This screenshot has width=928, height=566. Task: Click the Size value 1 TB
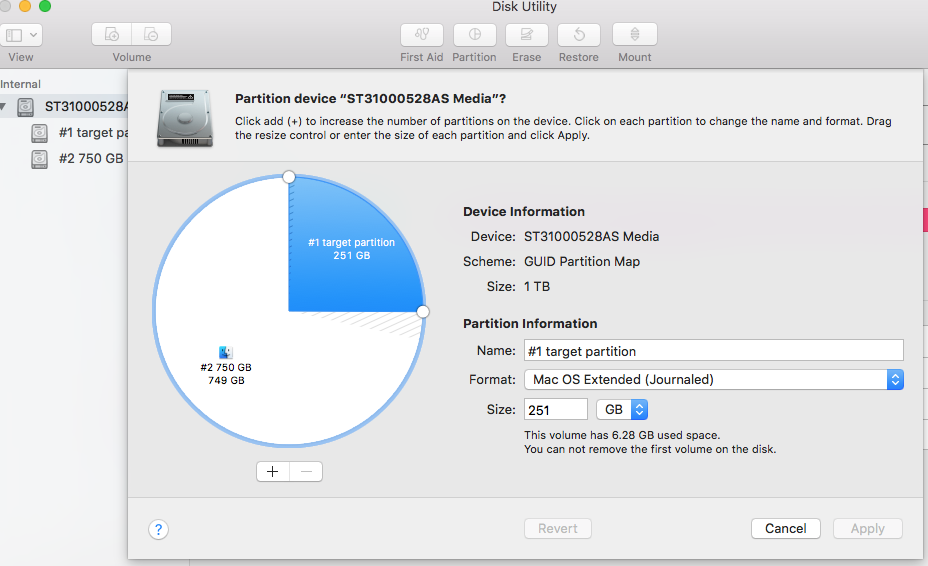tap(537, 287)
